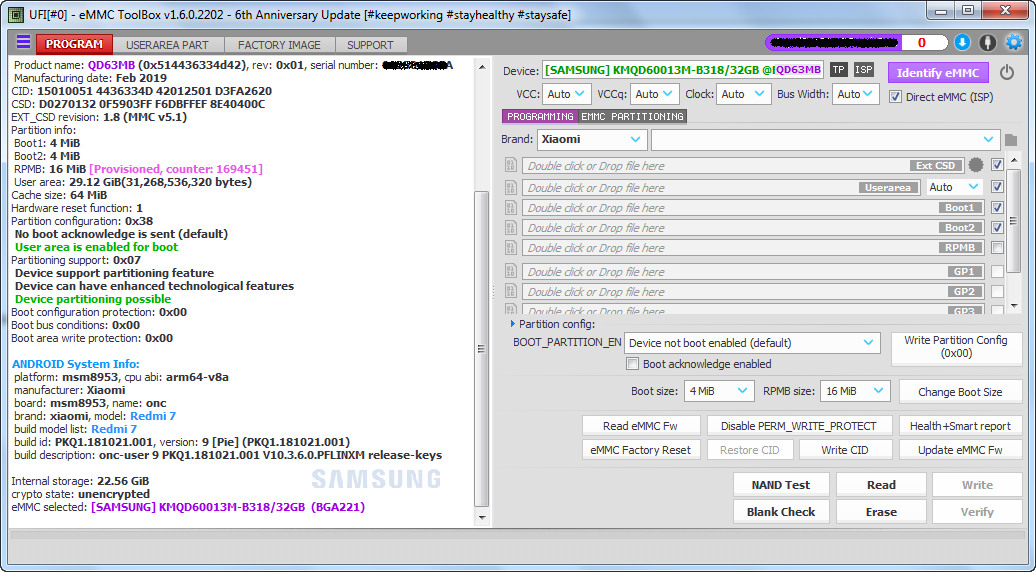Click the eMMC Factory Reset button

click(640, 450)
